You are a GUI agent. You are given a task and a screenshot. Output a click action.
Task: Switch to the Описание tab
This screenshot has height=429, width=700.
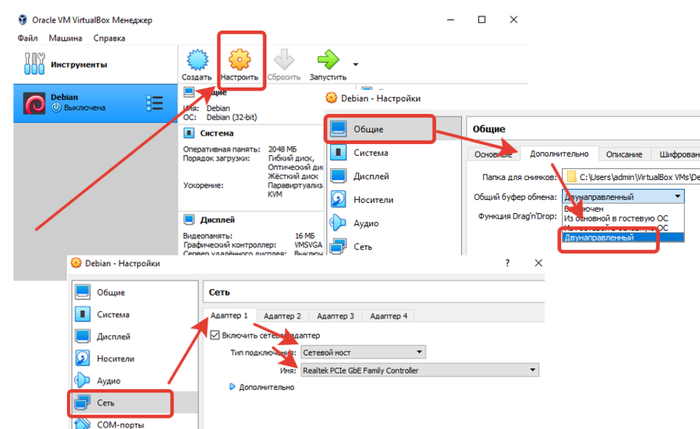[x=624, y=154]
